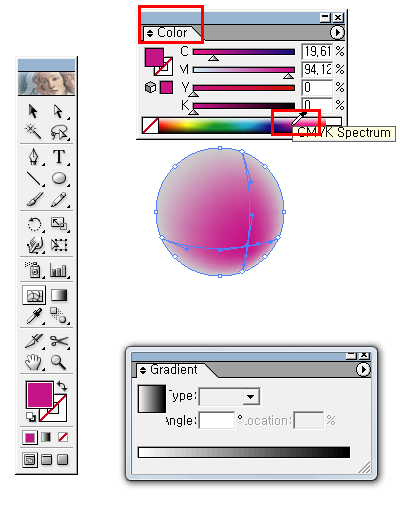Open the Gradient panel tab
Viewport: 400px width, 512px height.
click(x=174, y=370)
